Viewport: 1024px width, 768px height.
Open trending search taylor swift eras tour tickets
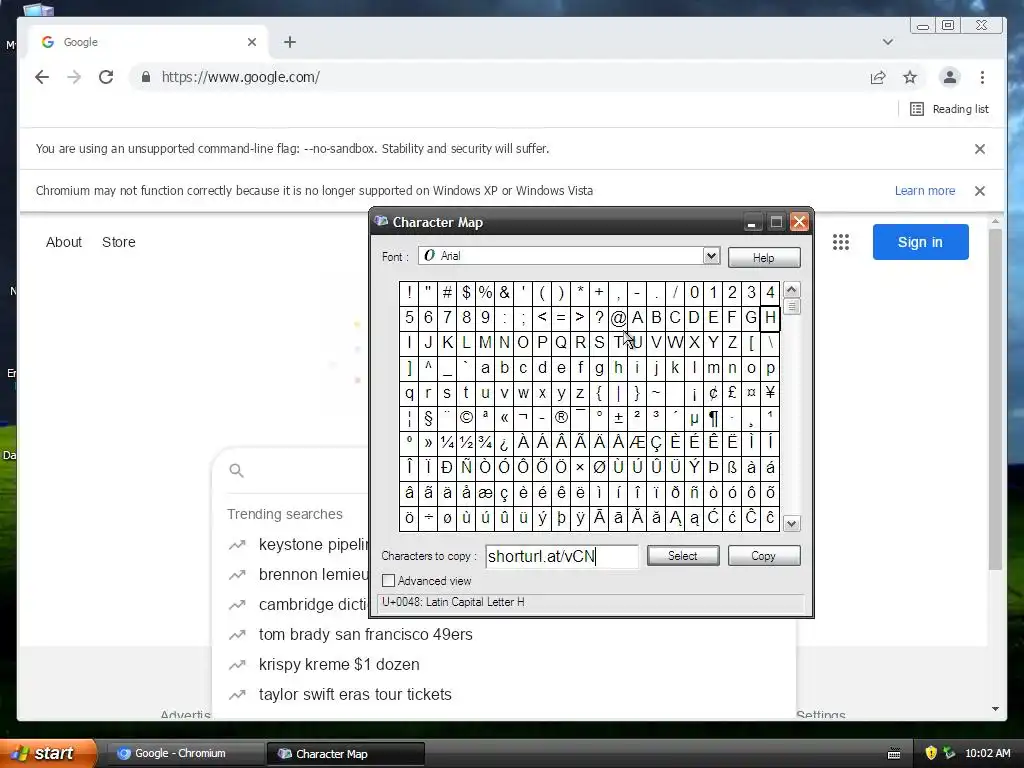[355, 695]
